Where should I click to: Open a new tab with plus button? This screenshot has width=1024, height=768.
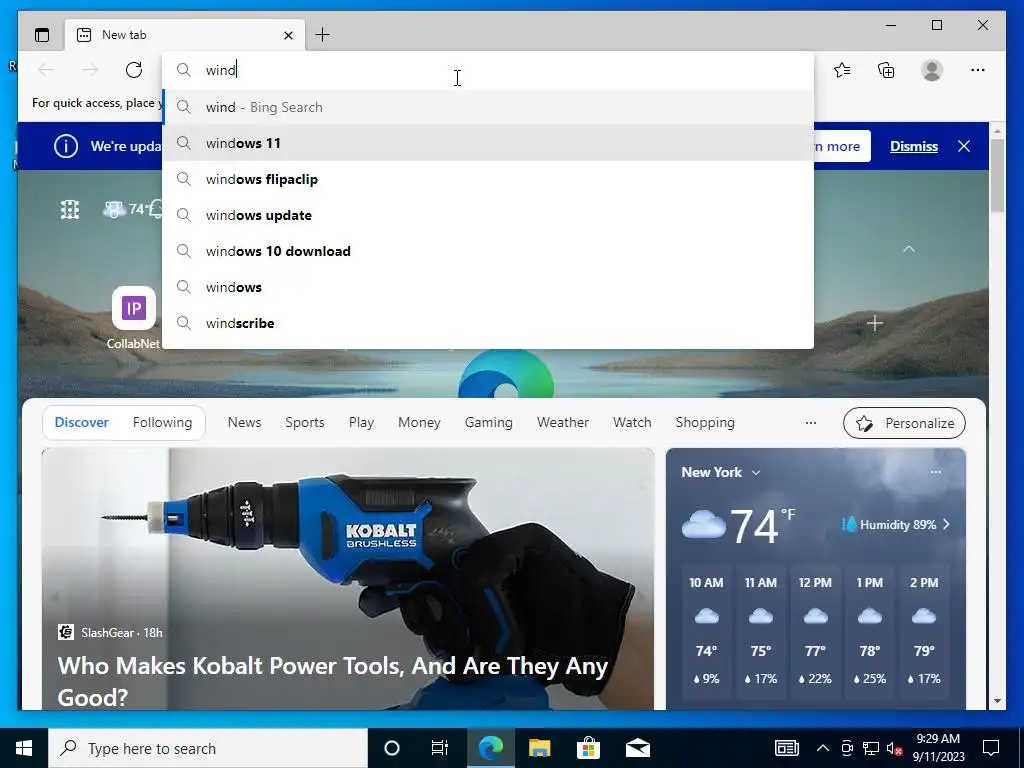[x=323, y=35]
